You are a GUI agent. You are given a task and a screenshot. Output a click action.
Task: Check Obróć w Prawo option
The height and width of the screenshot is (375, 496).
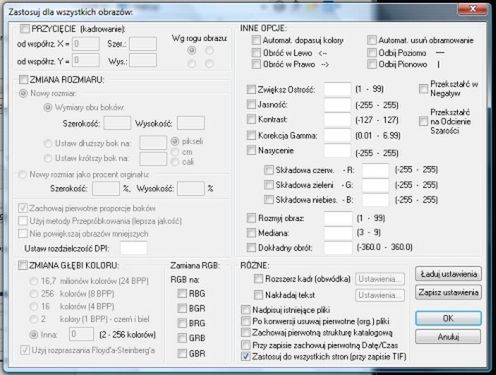pos(256,64)
